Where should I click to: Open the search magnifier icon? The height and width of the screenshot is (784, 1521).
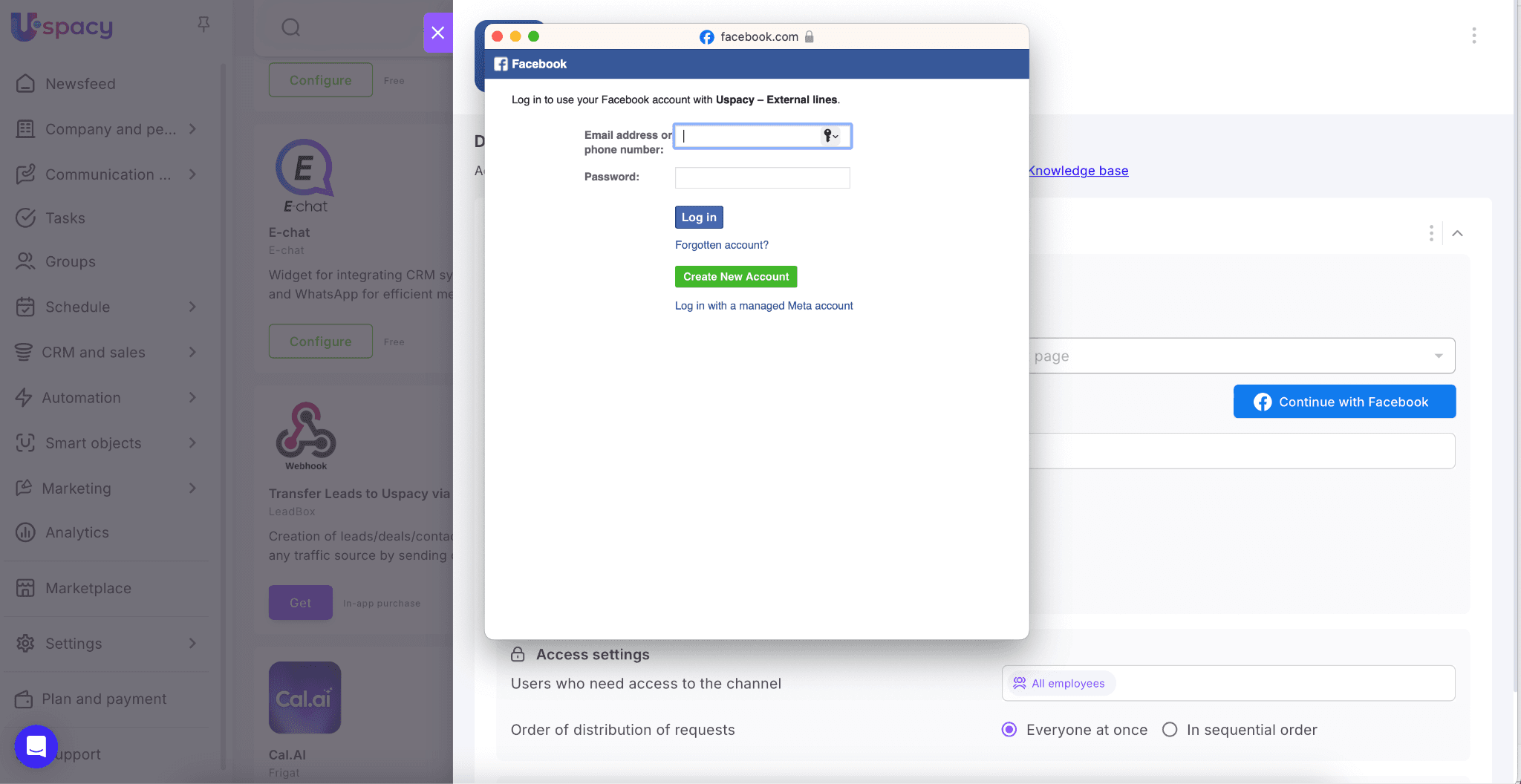291,27
